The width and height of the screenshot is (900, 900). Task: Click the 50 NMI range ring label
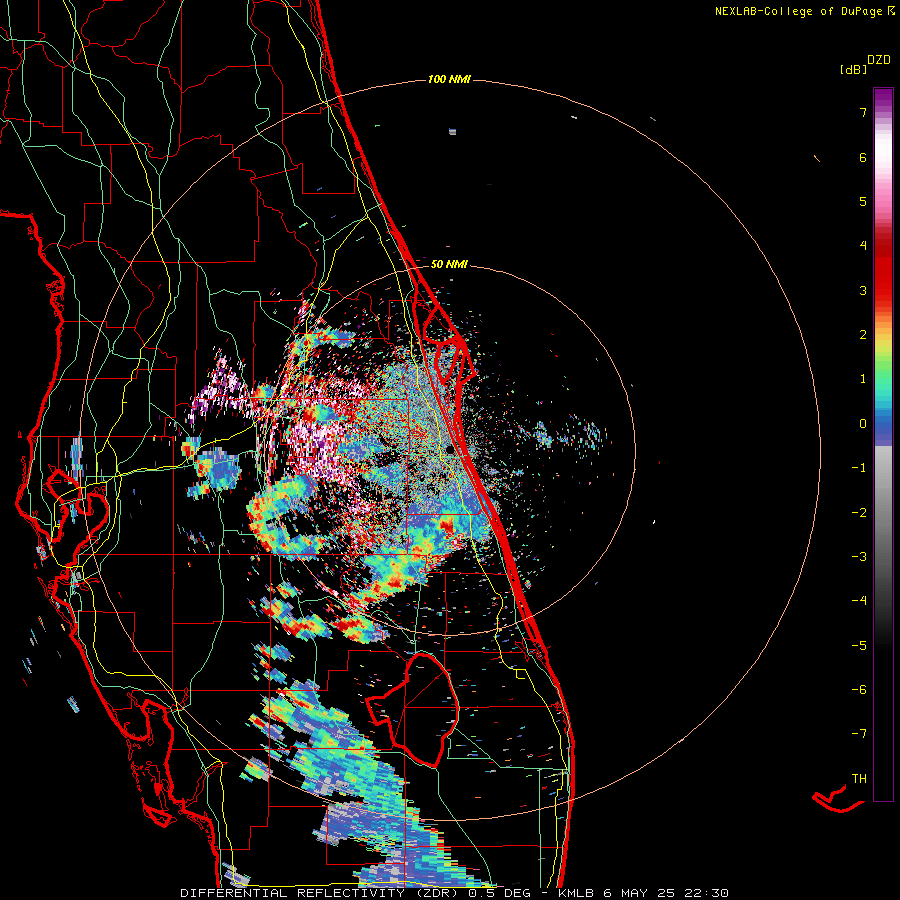[449, 264]
